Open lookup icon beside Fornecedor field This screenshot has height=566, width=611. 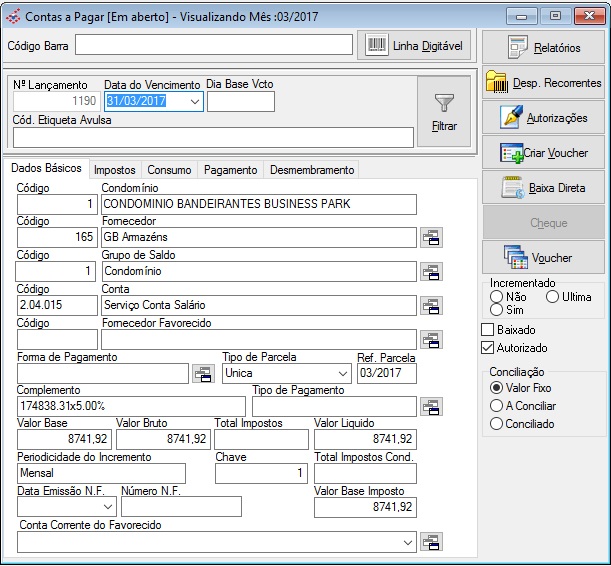(x=431, y=237)
